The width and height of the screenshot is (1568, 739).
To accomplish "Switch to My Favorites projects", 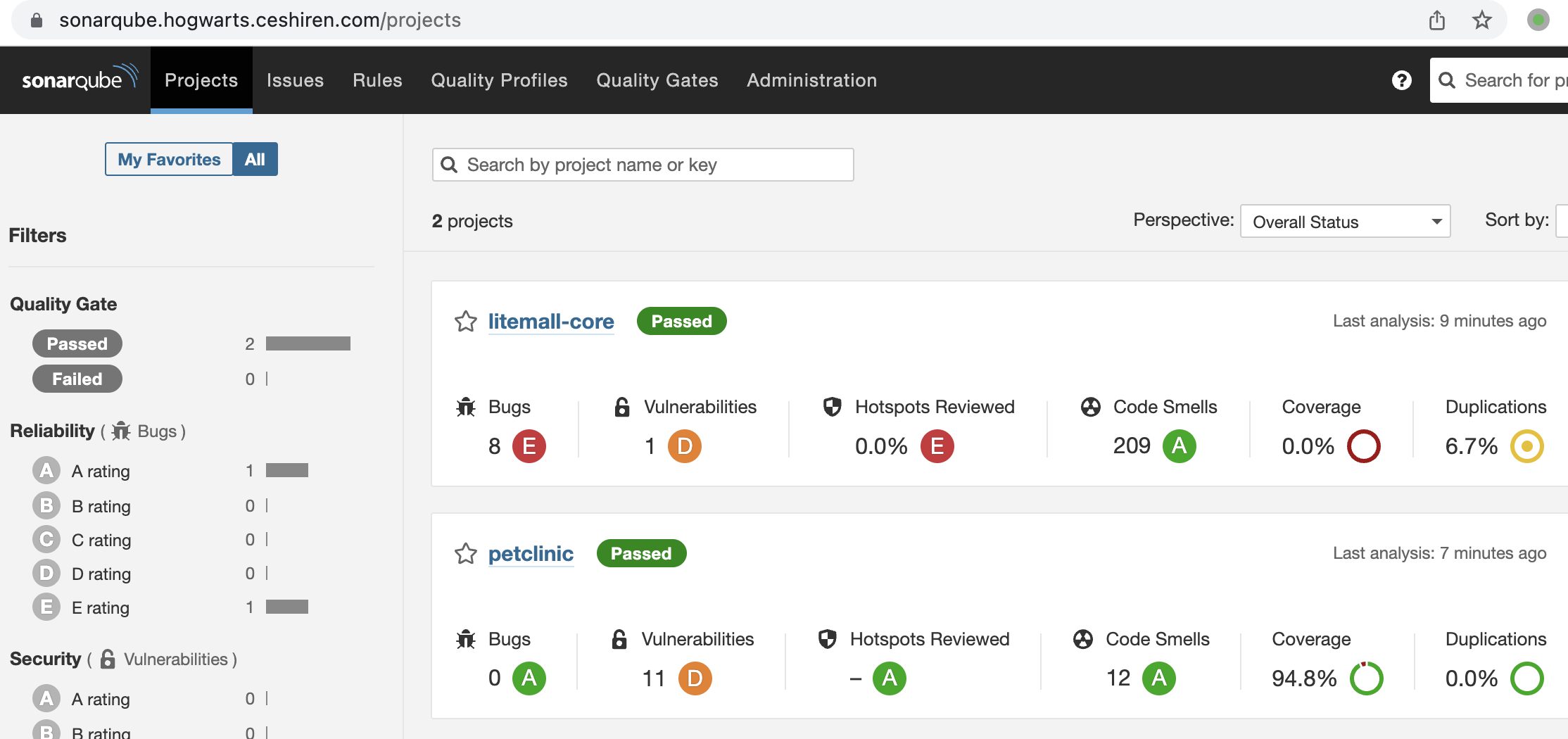I will 169,159.
